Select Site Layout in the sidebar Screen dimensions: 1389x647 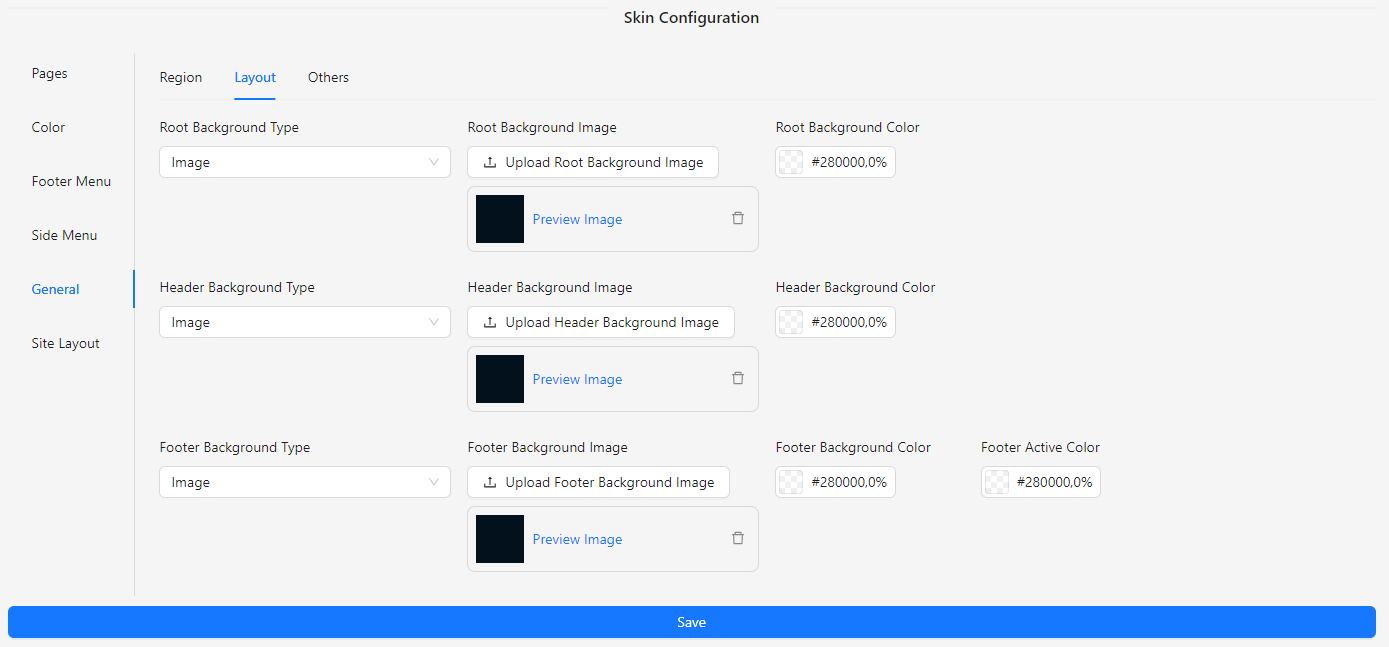[66, 344]
